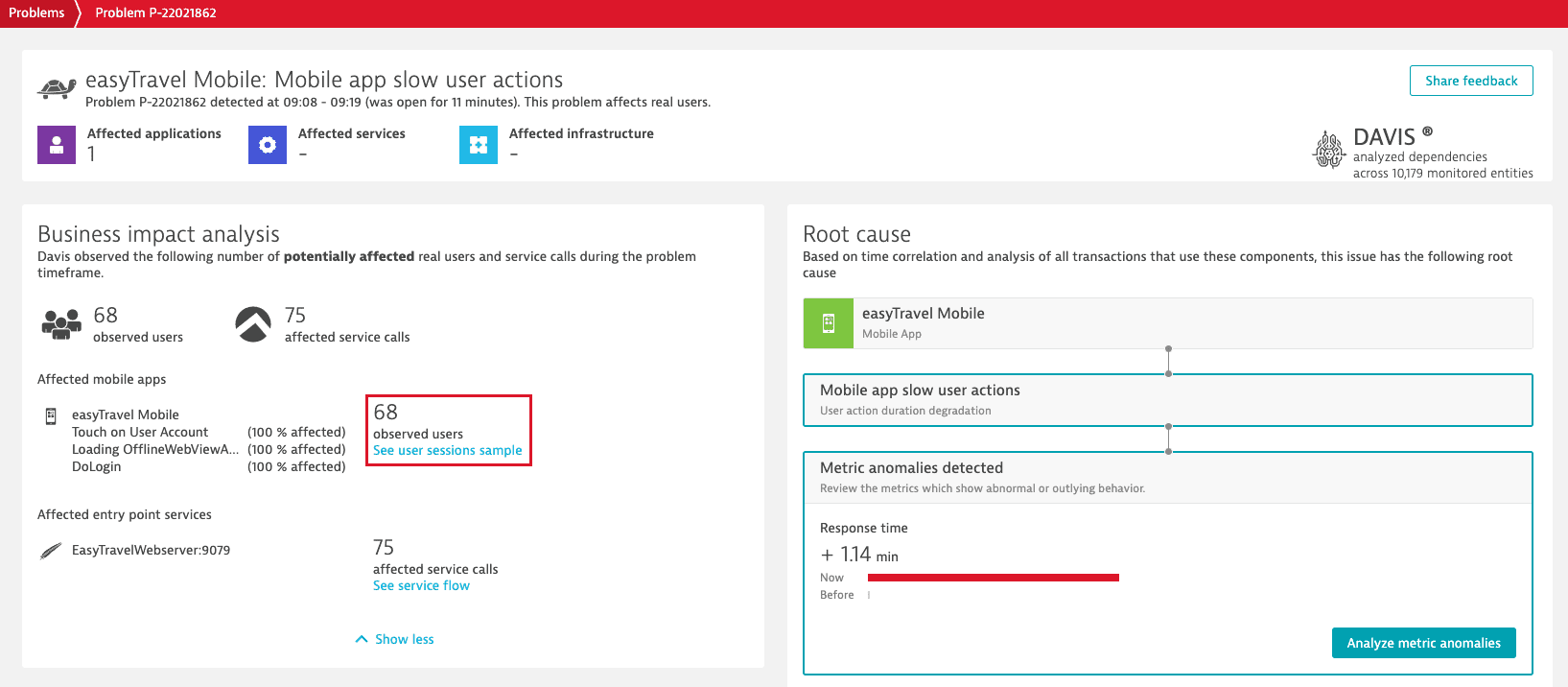The width and height of the screenshot is (1568, 687).
Task: Click easyTravel Mobile under Affected mobile apps
Action: [x=126, y=415]
